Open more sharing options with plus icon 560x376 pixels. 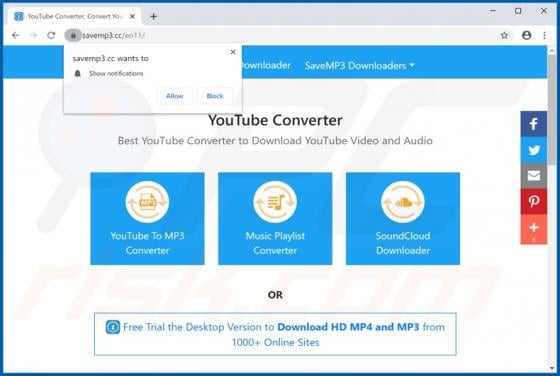point(534,229)
